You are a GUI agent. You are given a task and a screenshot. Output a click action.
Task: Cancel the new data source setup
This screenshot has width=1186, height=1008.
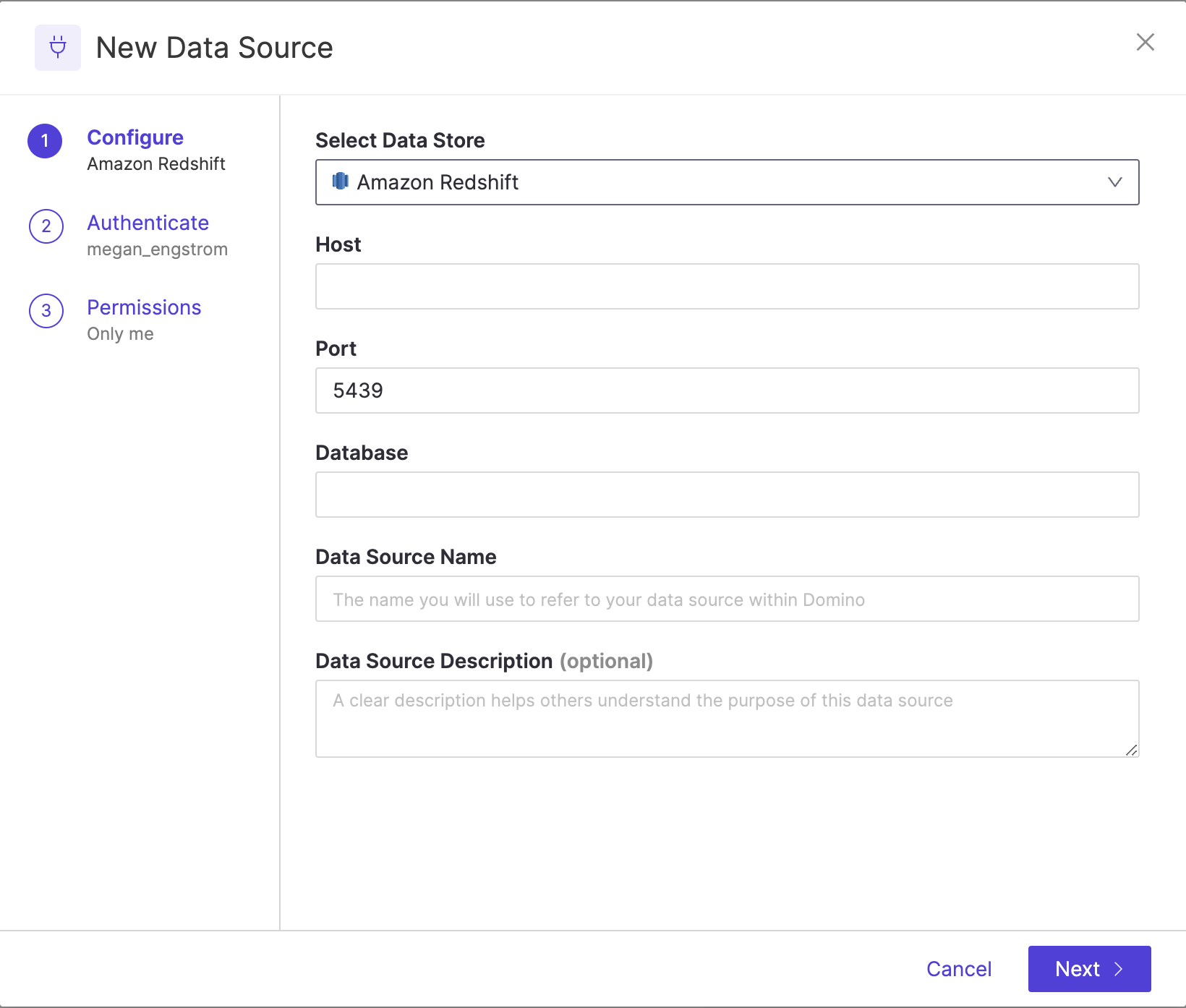tap(959, 969)
